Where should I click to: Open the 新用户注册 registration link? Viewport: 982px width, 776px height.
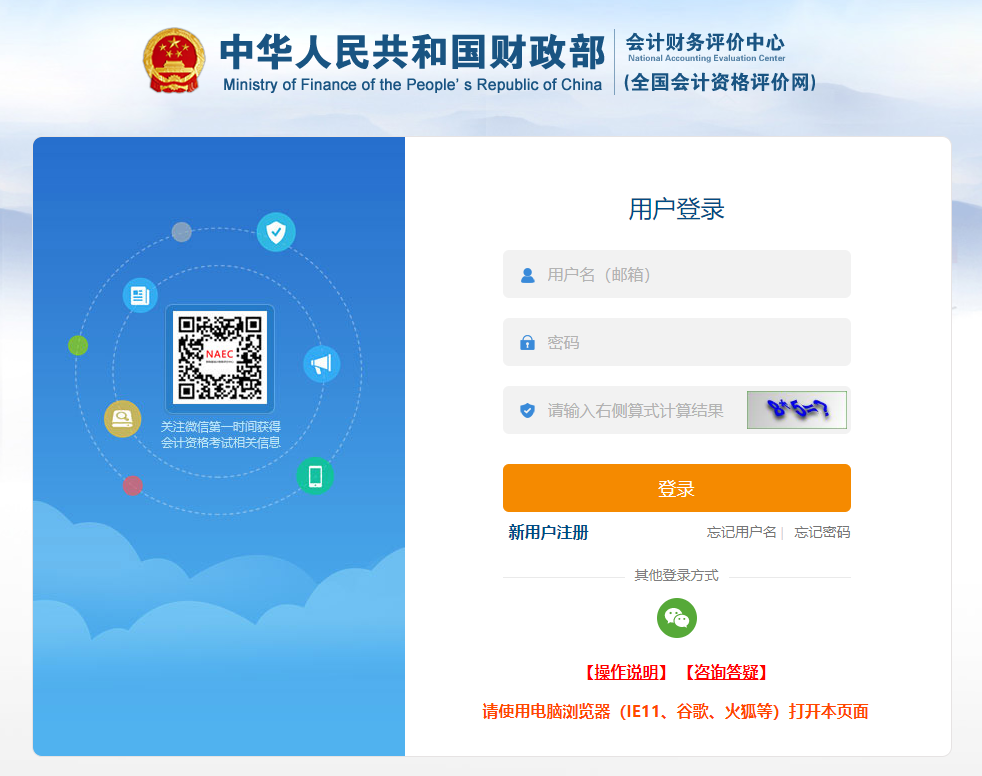point(548,532)
